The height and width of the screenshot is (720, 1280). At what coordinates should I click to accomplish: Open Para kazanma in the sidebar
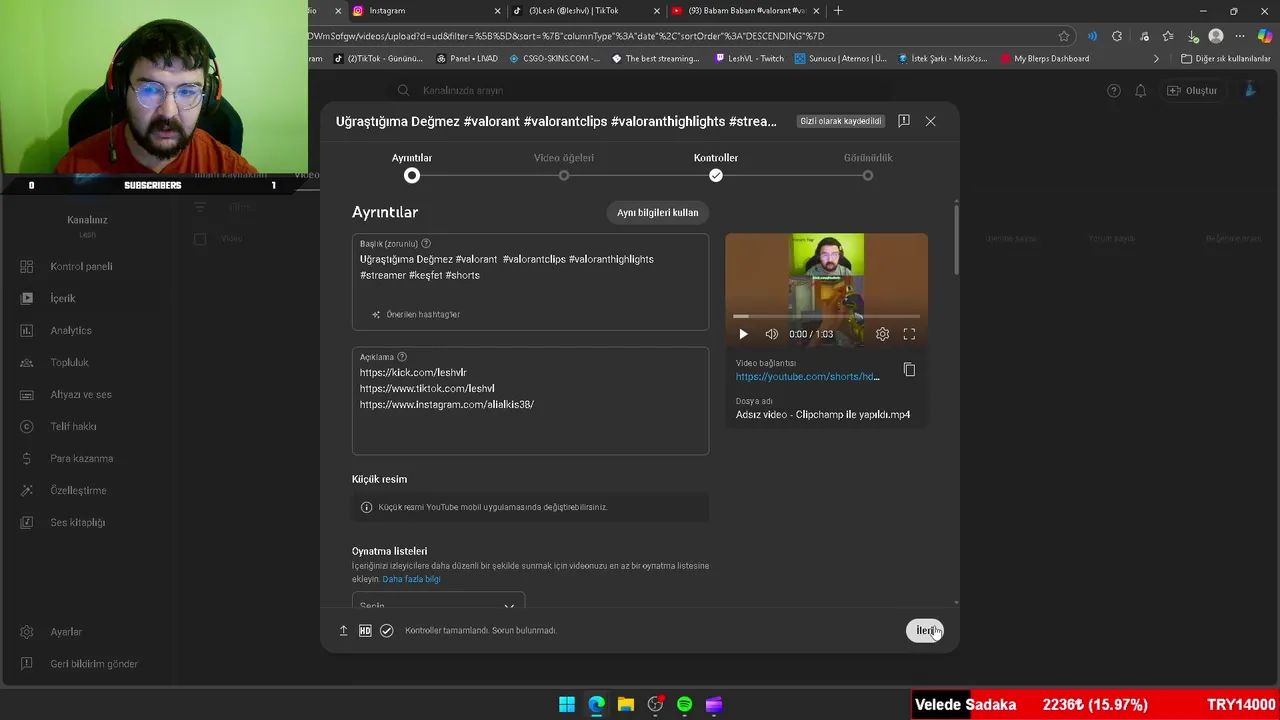point(81,459)
